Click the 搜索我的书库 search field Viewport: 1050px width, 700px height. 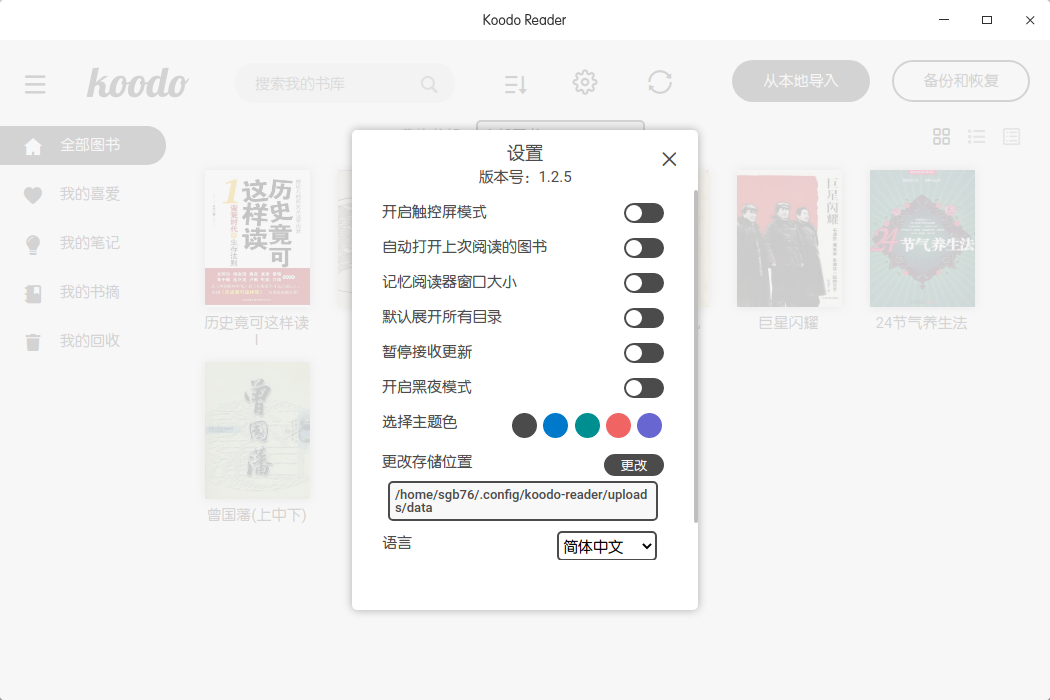point(335,84)
